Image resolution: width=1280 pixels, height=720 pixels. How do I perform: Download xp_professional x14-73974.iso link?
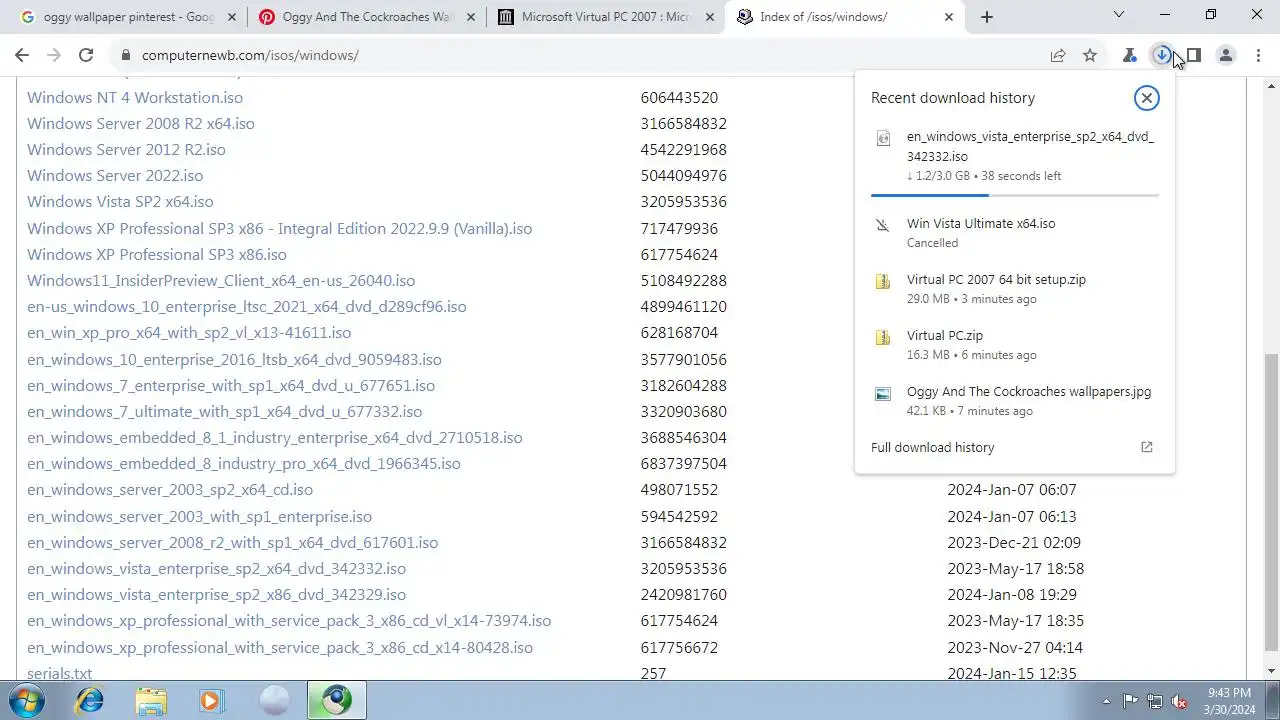pyautogui.click(x=289, y=620)
